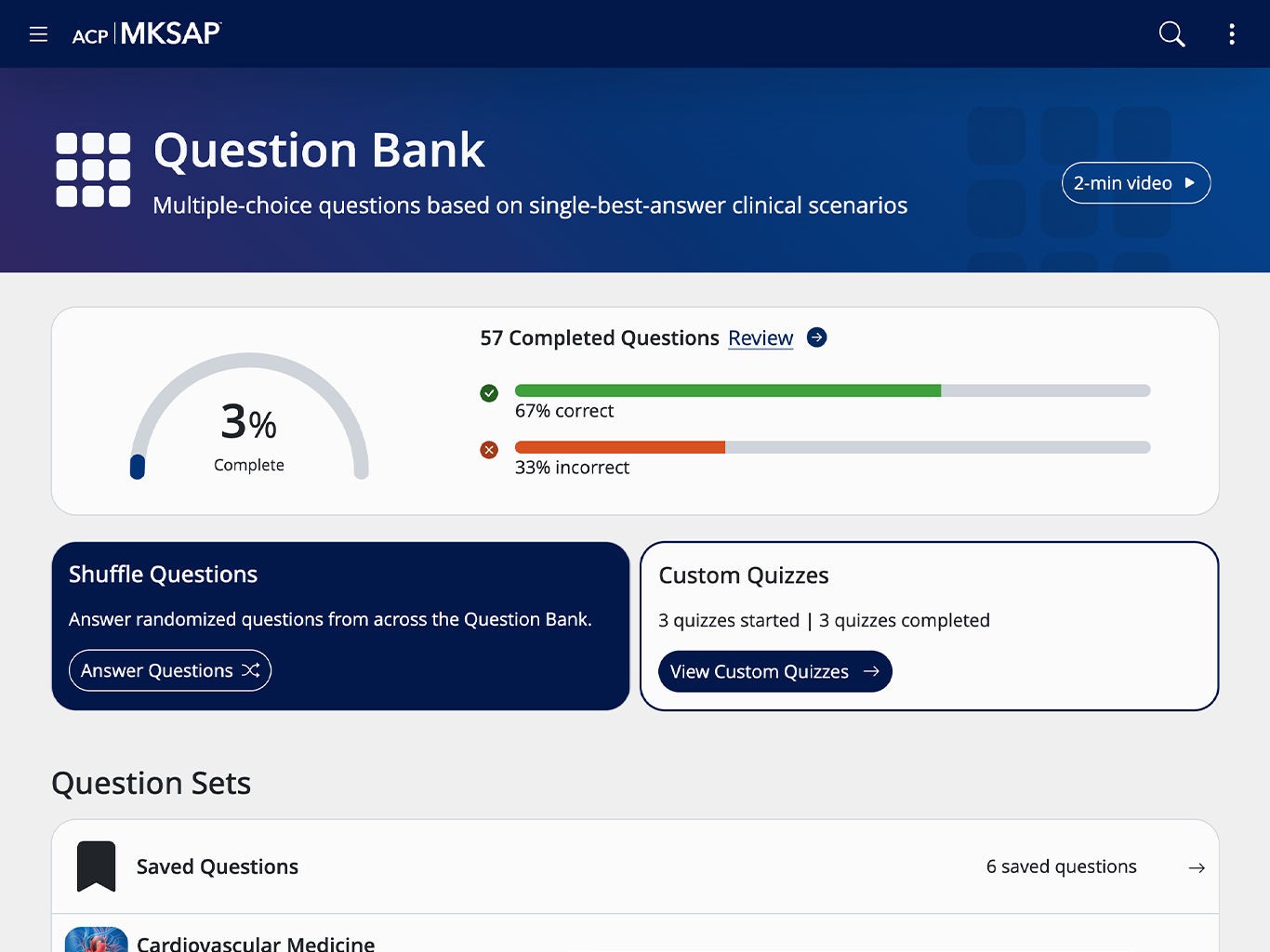Image resolution: width=1270 pixels, height=952 pixels.
Task: Click the 3% Complete gauge
Action: (249, 416)
